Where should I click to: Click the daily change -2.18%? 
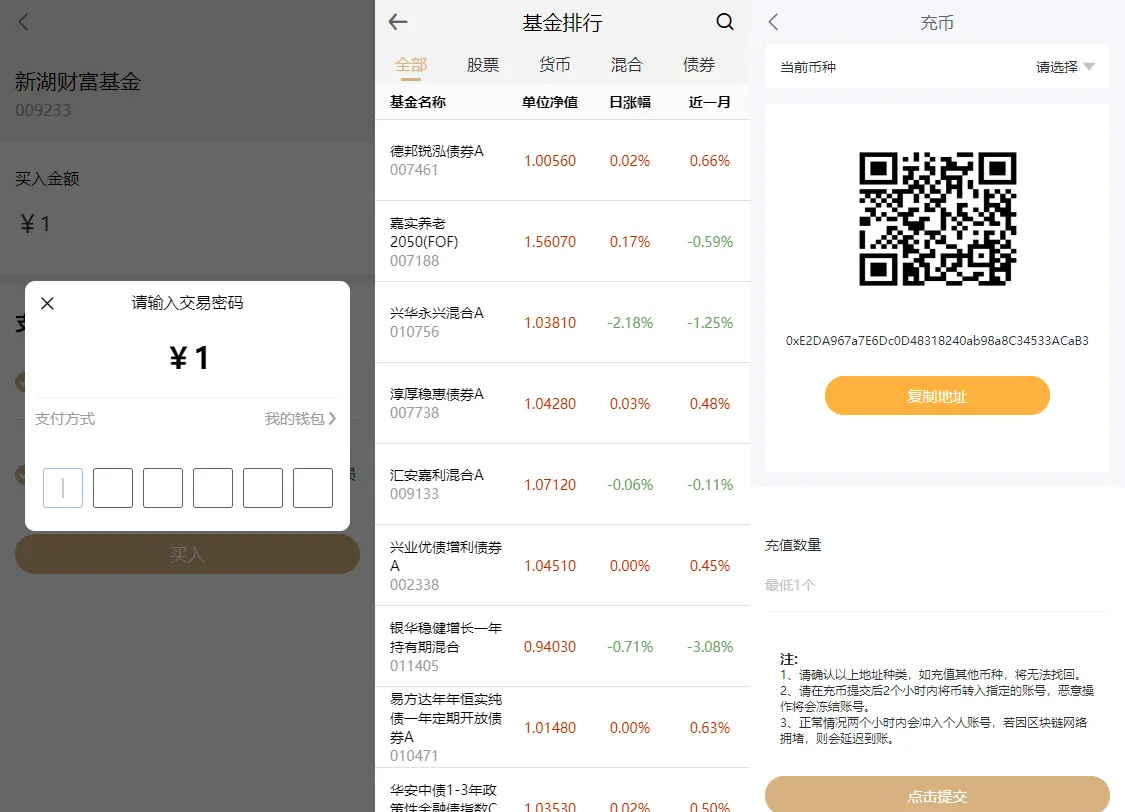click(630, 323)
